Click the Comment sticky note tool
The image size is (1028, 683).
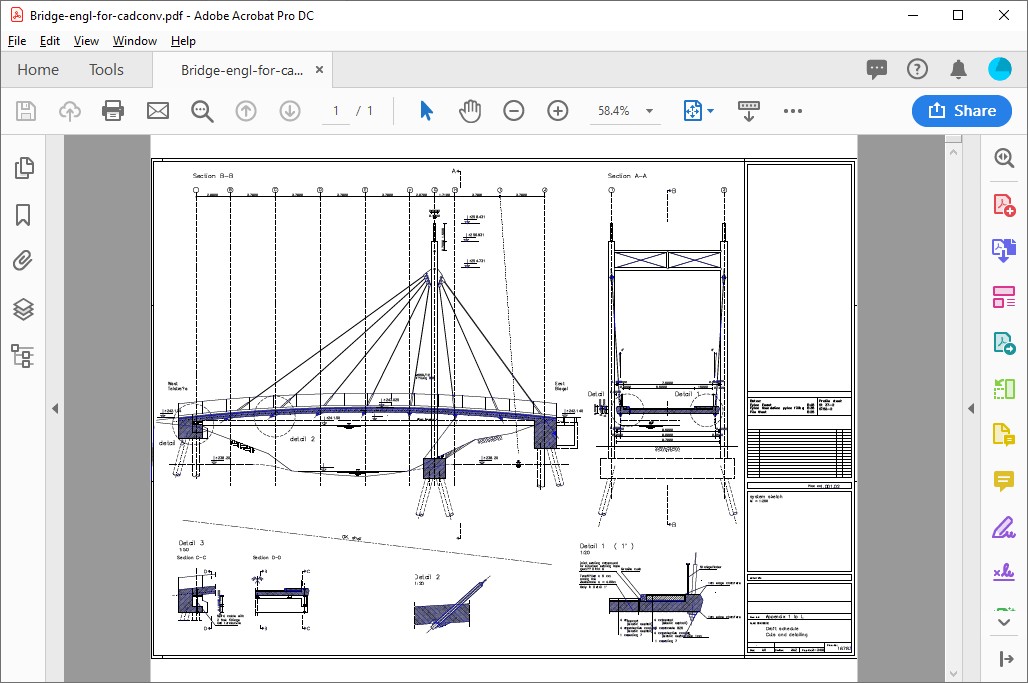click(1004, 481)
